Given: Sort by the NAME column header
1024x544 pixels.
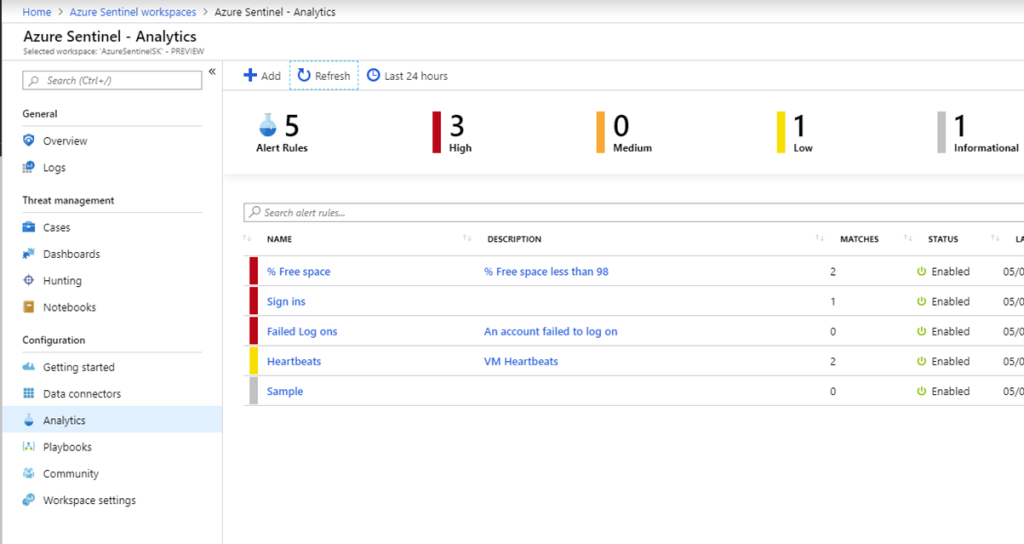Looking at the screenshot, I should 280,239.
